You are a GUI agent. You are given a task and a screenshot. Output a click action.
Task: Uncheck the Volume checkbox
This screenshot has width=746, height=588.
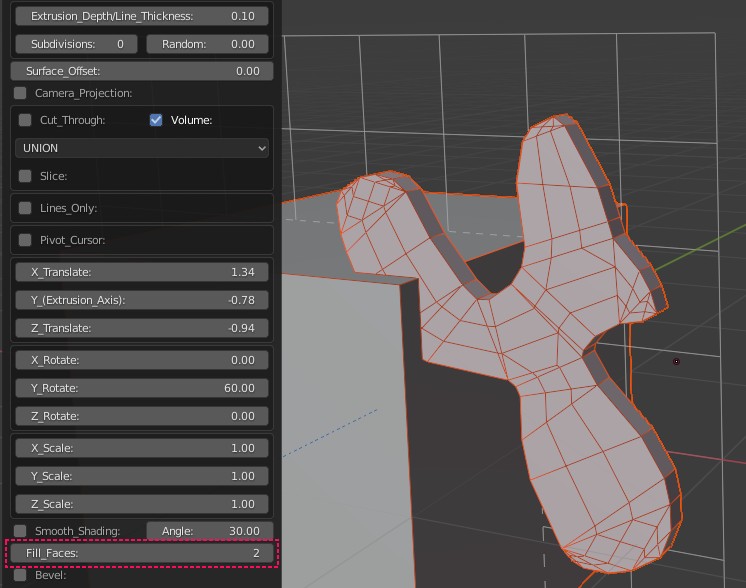156,120
